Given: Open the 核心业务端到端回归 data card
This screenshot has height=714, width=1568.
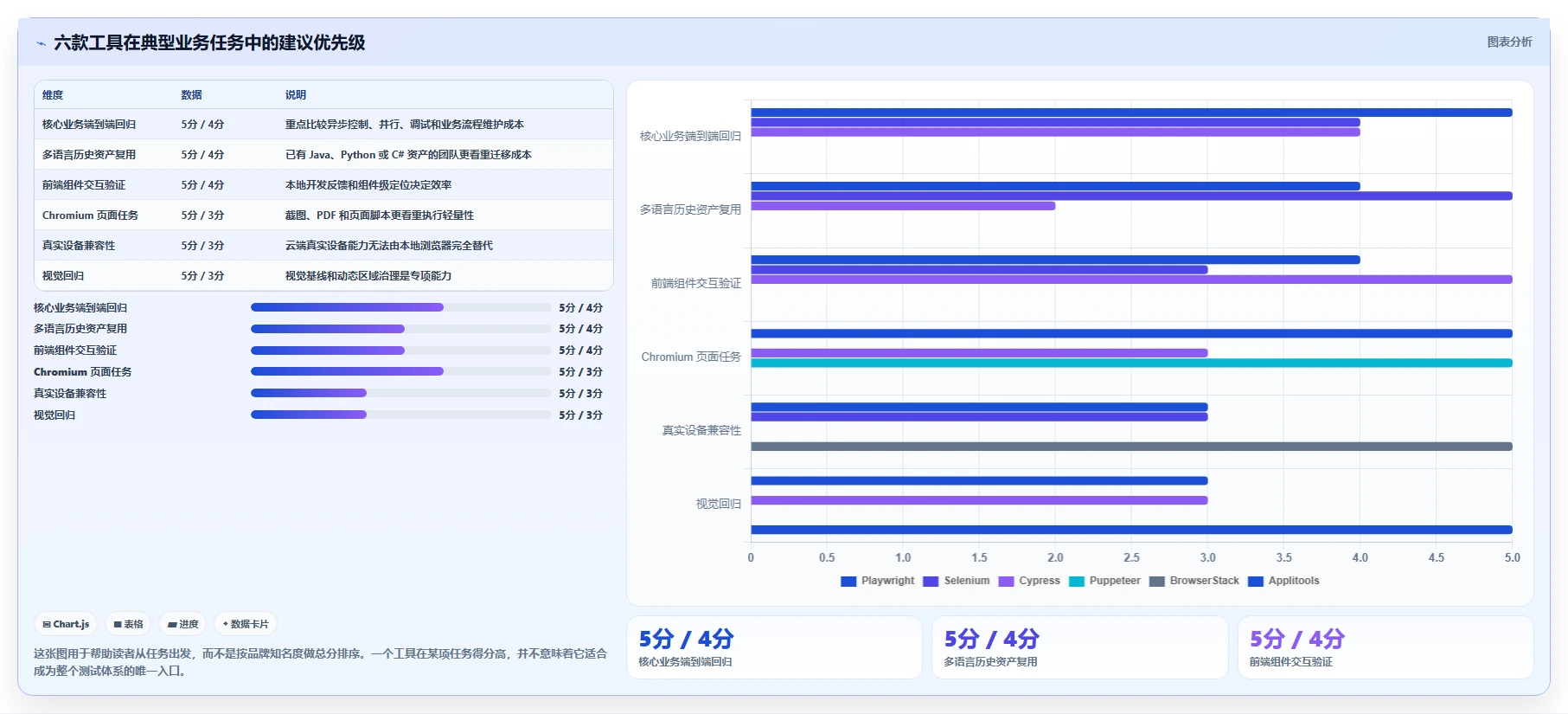Looking at the screenshot, I should 774,647.
